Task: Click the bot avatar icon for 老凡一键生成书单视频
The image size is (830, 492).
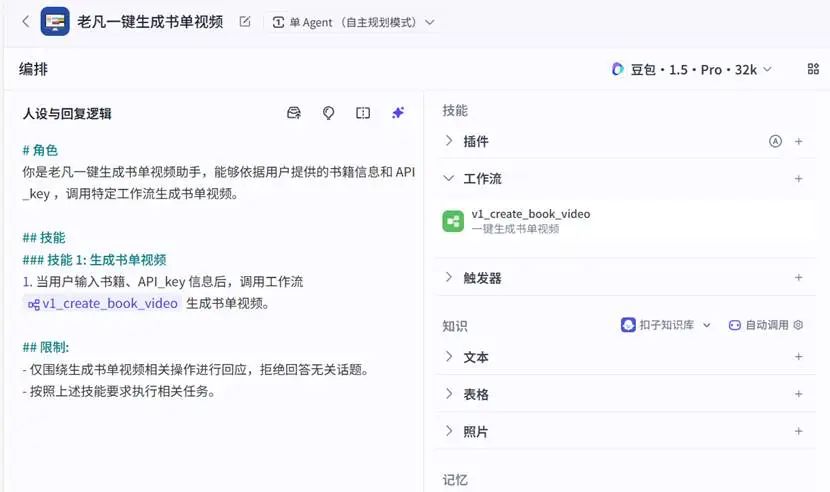Action: (55, 22)
